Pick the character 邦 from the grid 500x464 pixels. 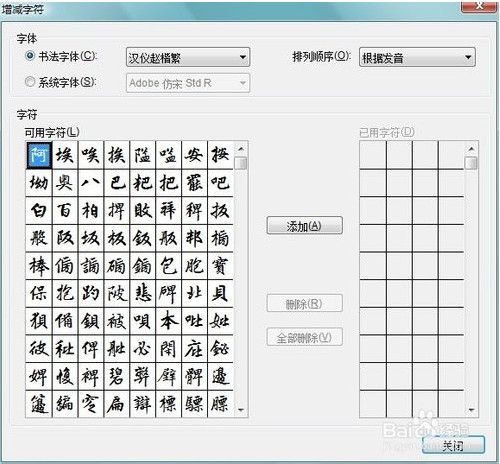pos(194,238)
